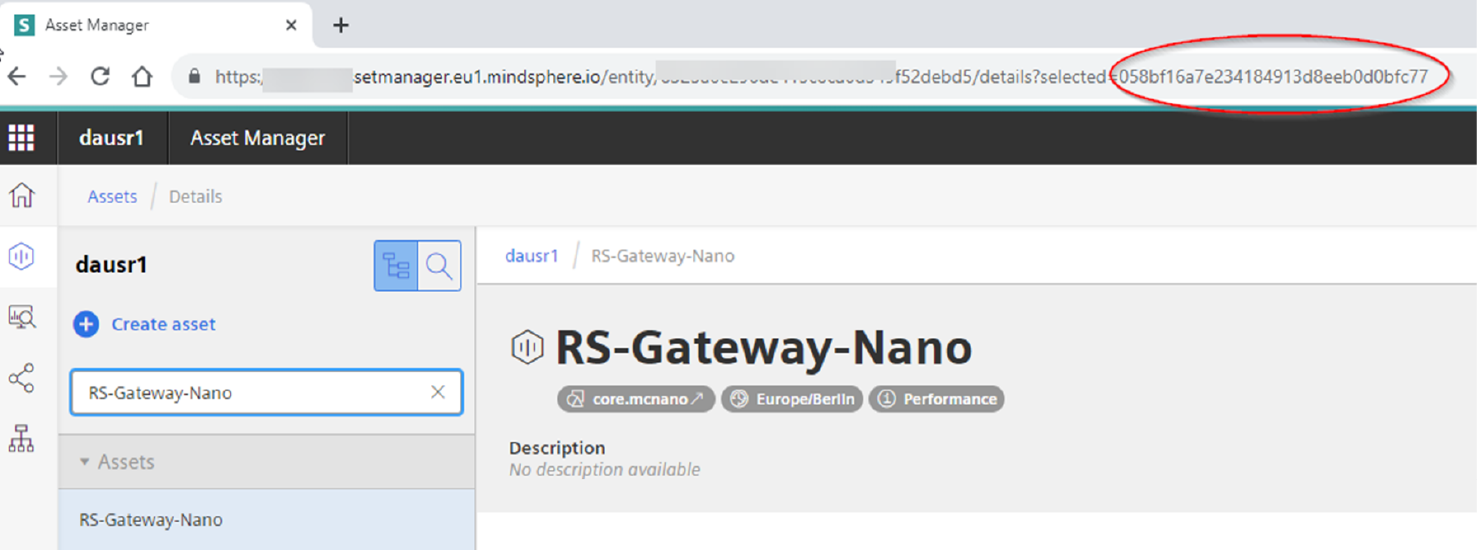Select RS-Gateway-Nano in assets list
The width and height of the screenshot is (1477, 551).
266,520
